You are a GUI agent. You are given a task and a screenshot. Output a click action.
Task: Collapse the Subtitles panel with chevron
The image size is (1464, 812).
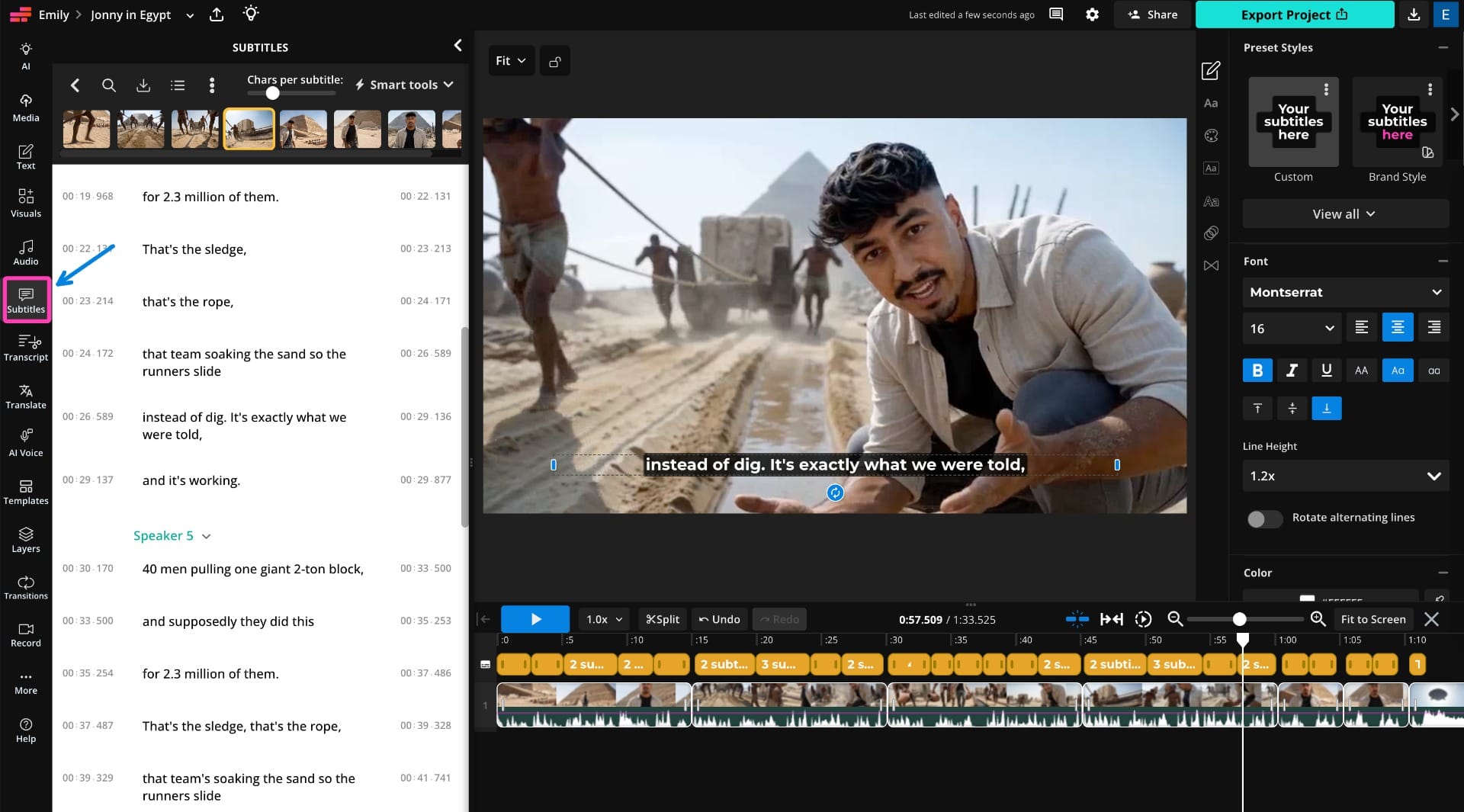[457, 46]
